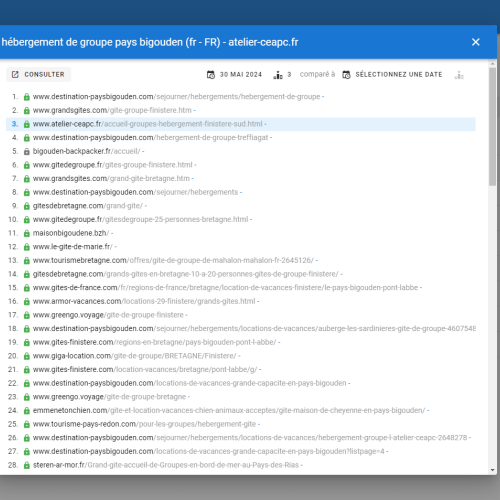Open result 7 grandsgites grand-gite-bretagne link
500x500 pixels.
(x=111, y=179)
